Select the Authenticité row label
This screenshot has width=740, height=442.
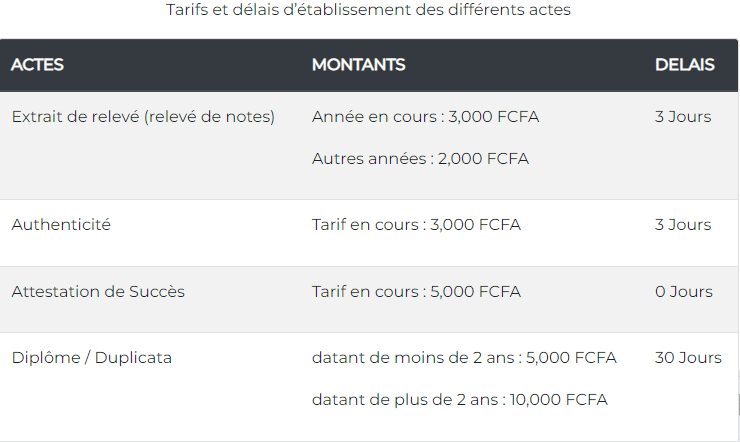(61, 225)
